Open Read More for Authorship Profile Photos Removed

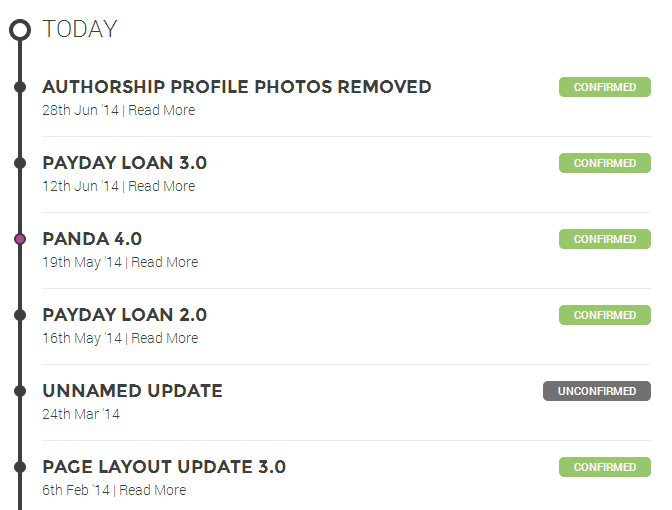point(162,110)
